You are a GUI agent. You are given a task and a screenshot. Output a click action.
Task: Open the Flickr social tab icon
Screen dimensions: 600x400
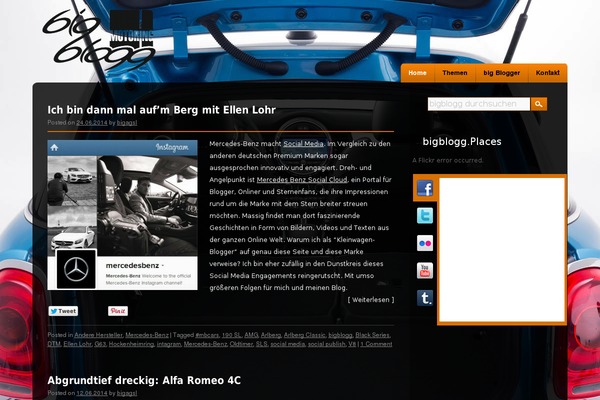425,243
